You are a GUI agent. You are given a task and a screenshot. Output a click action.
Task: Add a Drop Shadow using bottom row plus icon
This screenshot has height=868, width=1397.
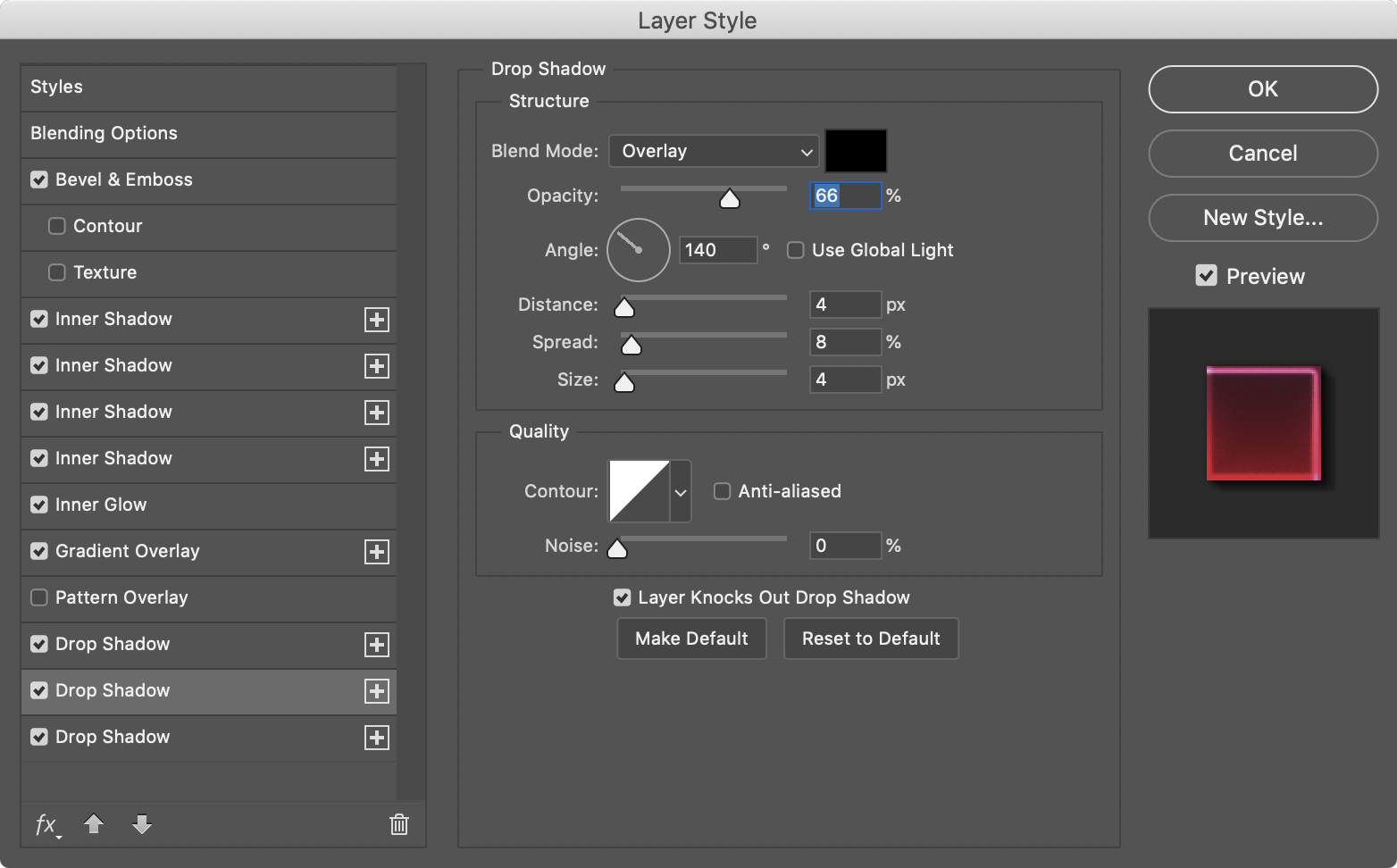[377, 738]
